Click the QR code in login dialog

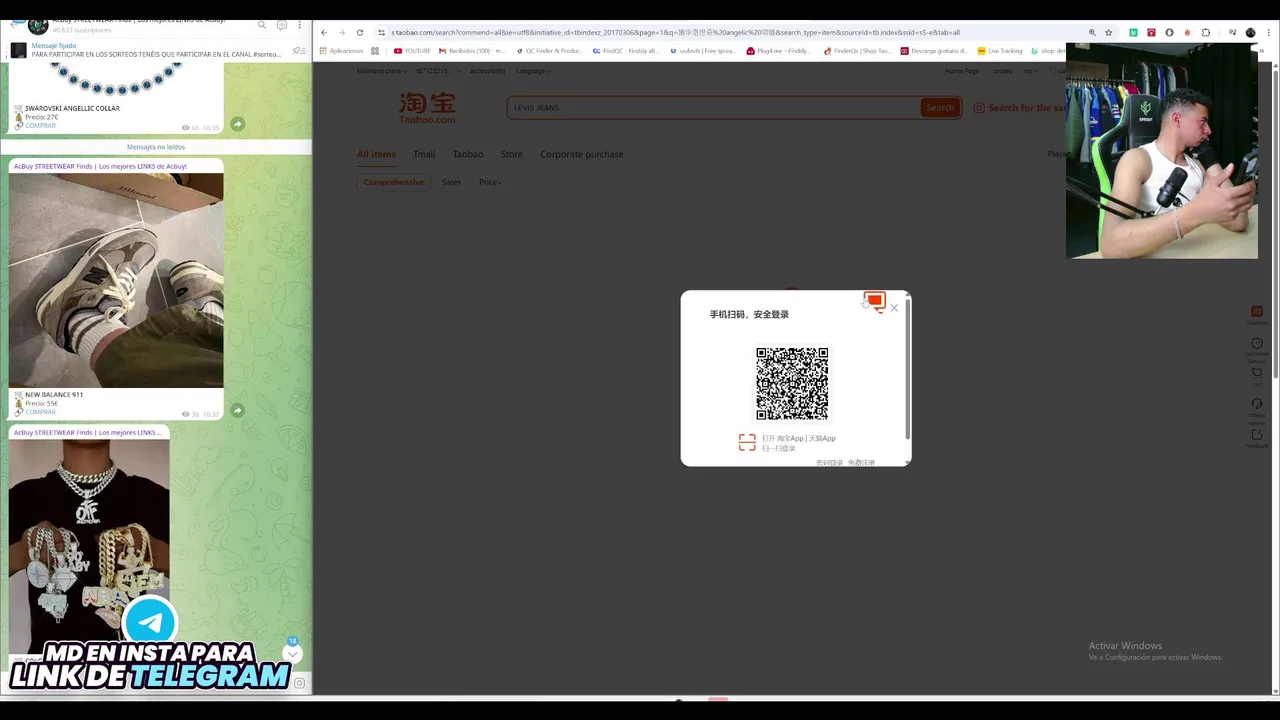coord(792,384)
